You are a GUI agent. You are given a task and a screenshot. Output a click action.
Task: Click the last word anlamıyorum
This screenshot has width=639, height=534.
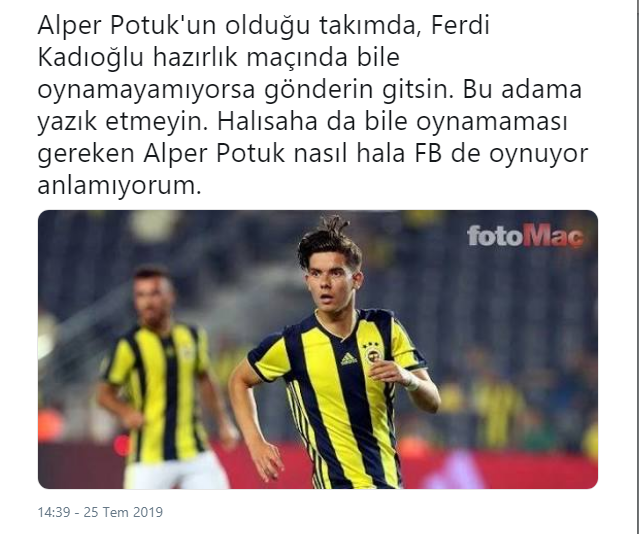(119, 186)
